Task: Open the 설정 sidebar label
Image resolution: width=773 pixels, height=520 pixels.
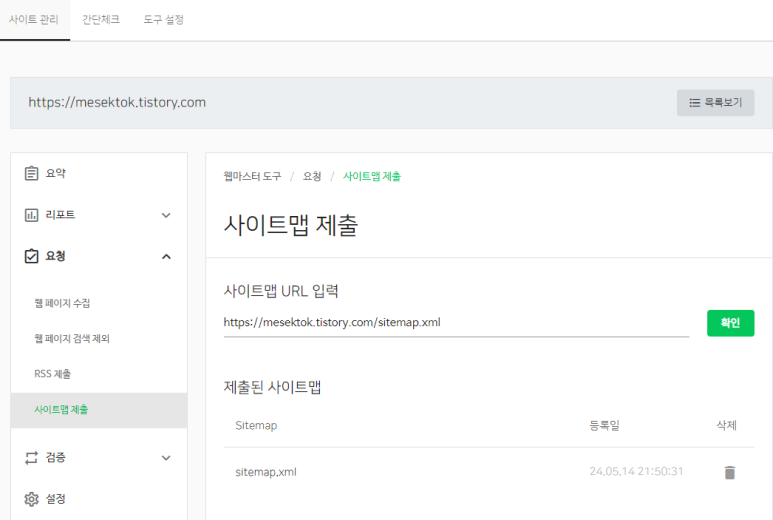Action: [55, 499]
